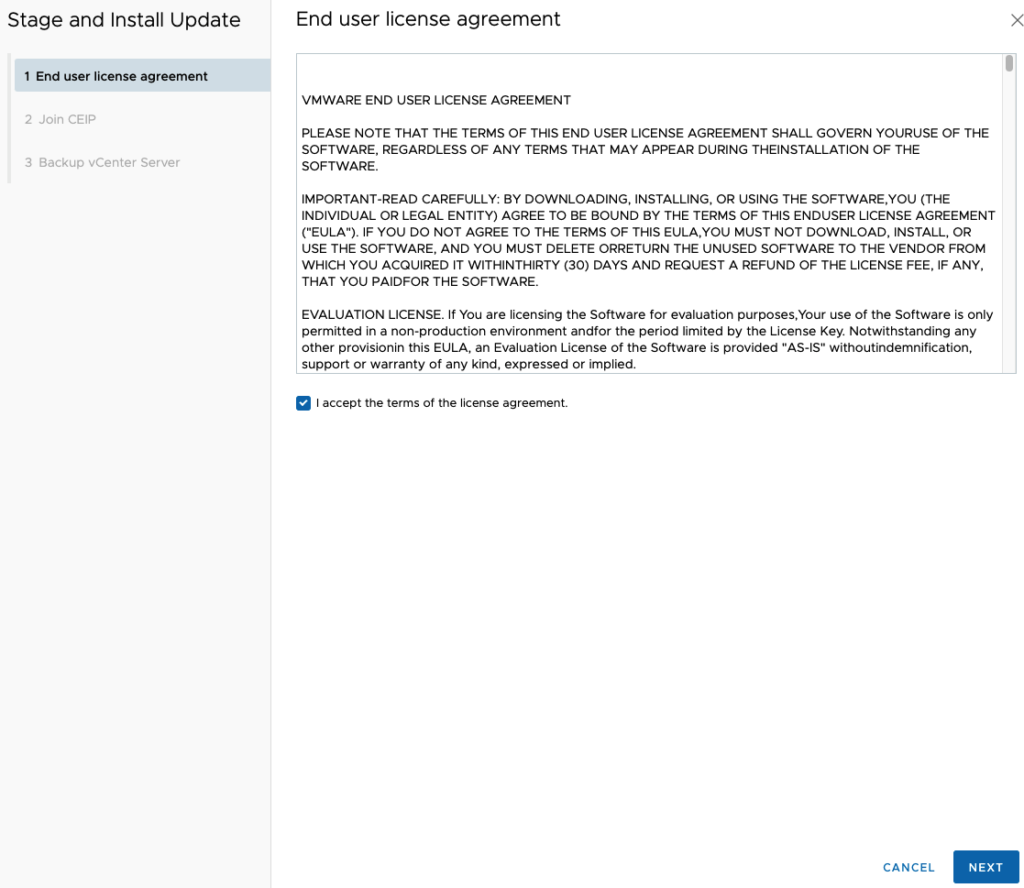Open step 3 Backup vCenter Server
Viewport: 1024px width, 888px height.
(x=109, y=162)
